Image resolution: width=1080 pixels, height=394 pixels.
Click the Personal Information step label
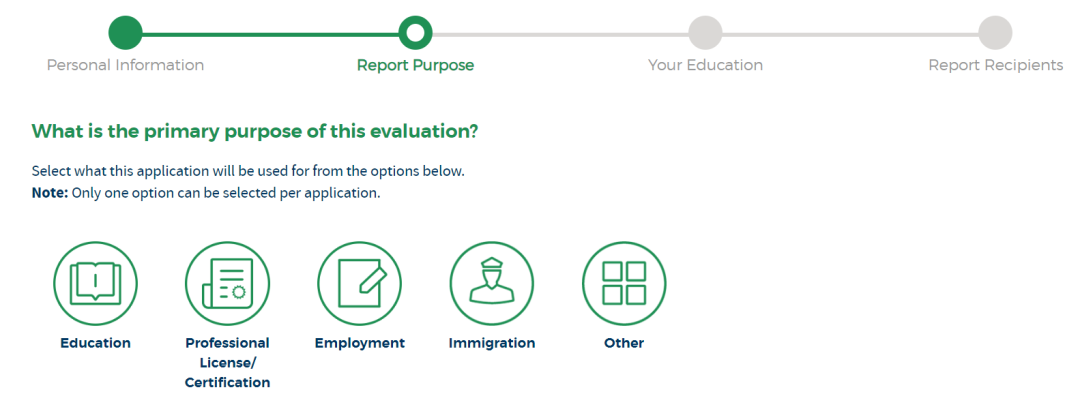point(125,65)
